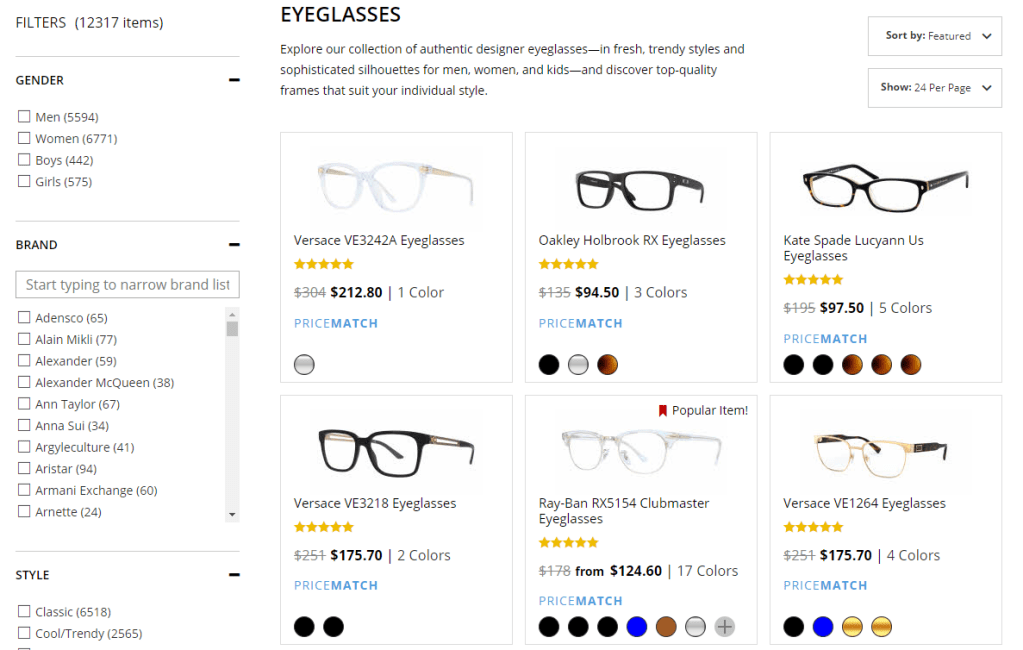Open the Kate Spade Lucyann Us Eyeglasses link
Screen dimensions: 1023x650
coord(853,248)
